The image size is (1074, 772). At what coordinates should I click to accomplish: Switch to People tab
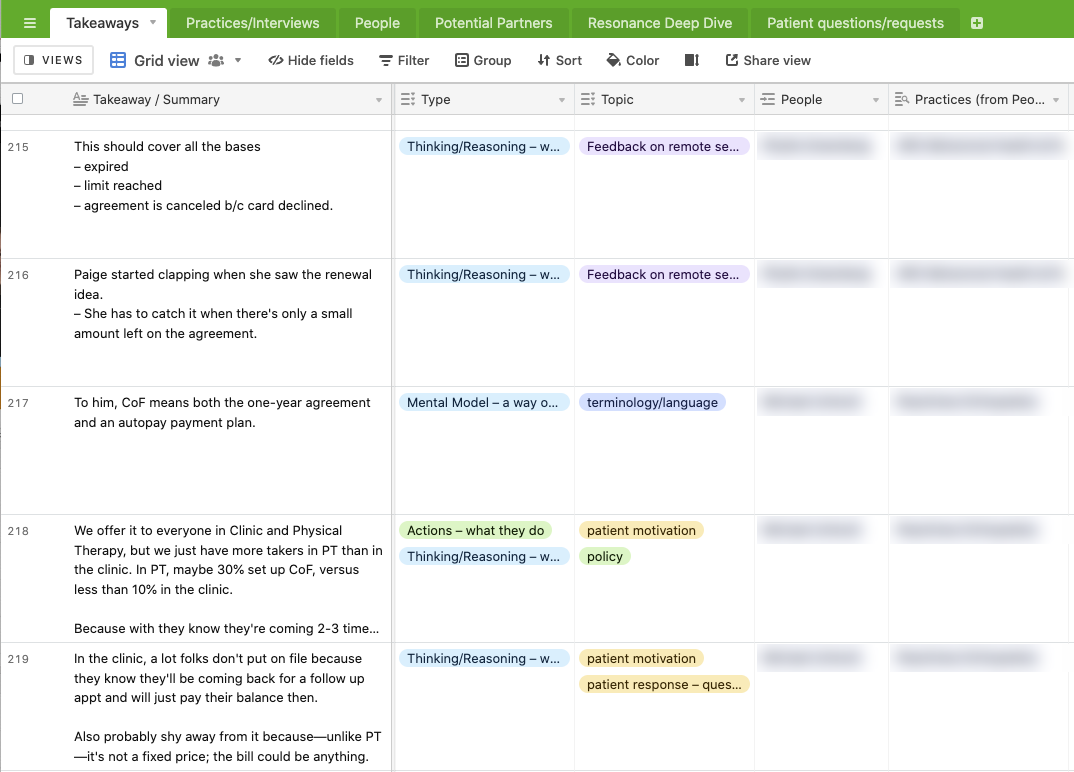point(377,23)
